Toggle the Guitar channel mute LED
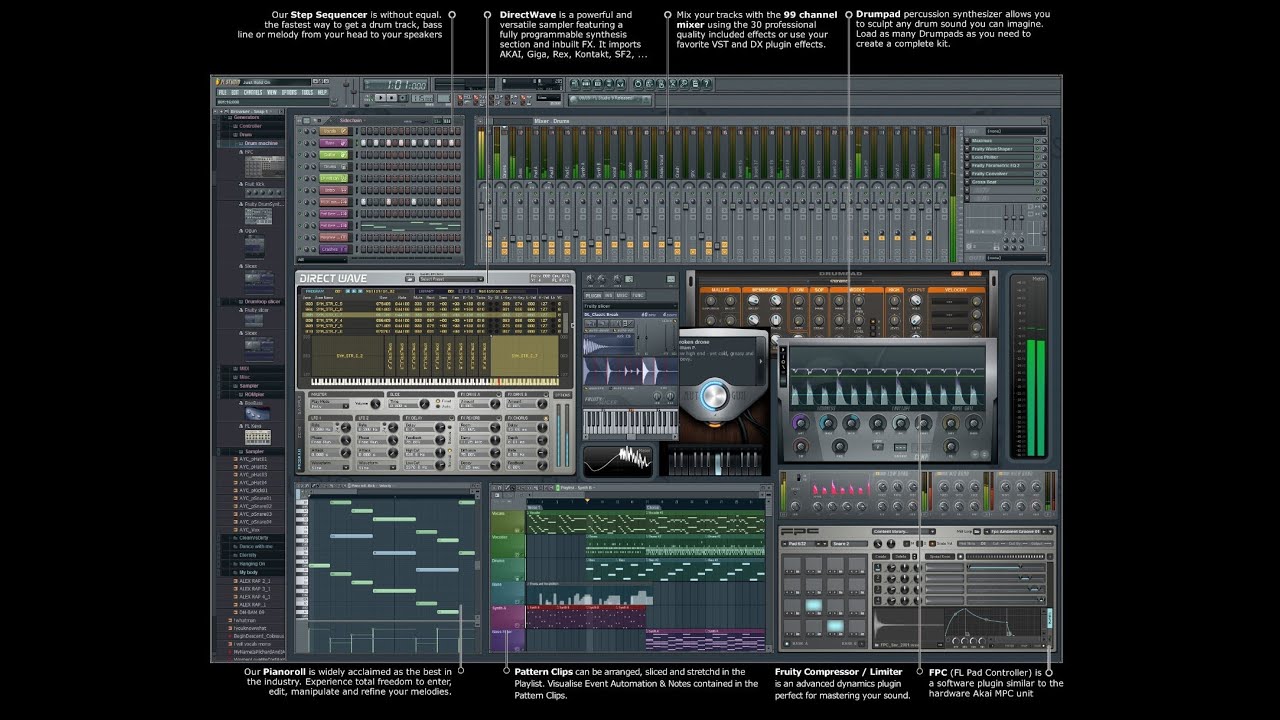Viewport: 1280px width, 720px height. pos(299,155)
